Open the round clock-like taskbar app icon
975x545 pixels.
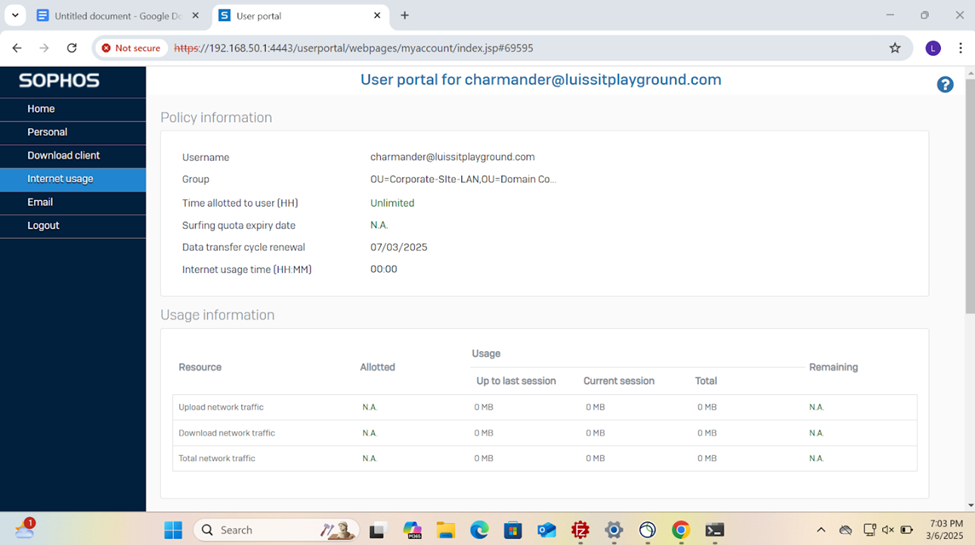coord(647,530)
